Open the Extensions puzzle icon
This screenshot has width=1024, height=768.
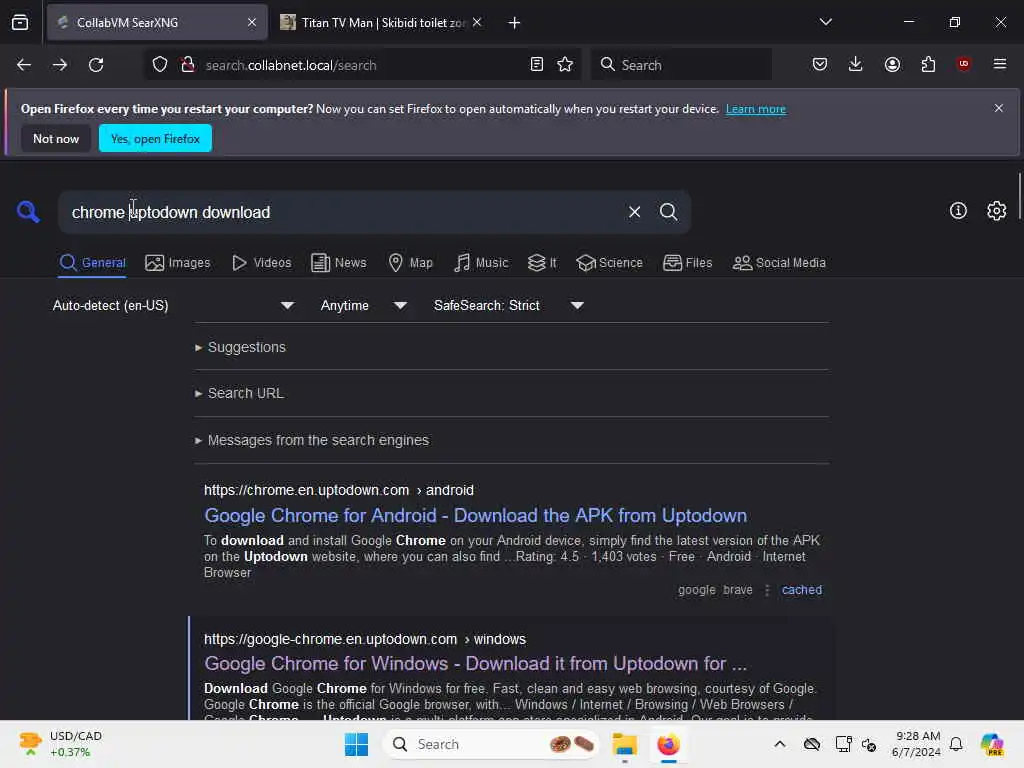[x=928, y=64]
